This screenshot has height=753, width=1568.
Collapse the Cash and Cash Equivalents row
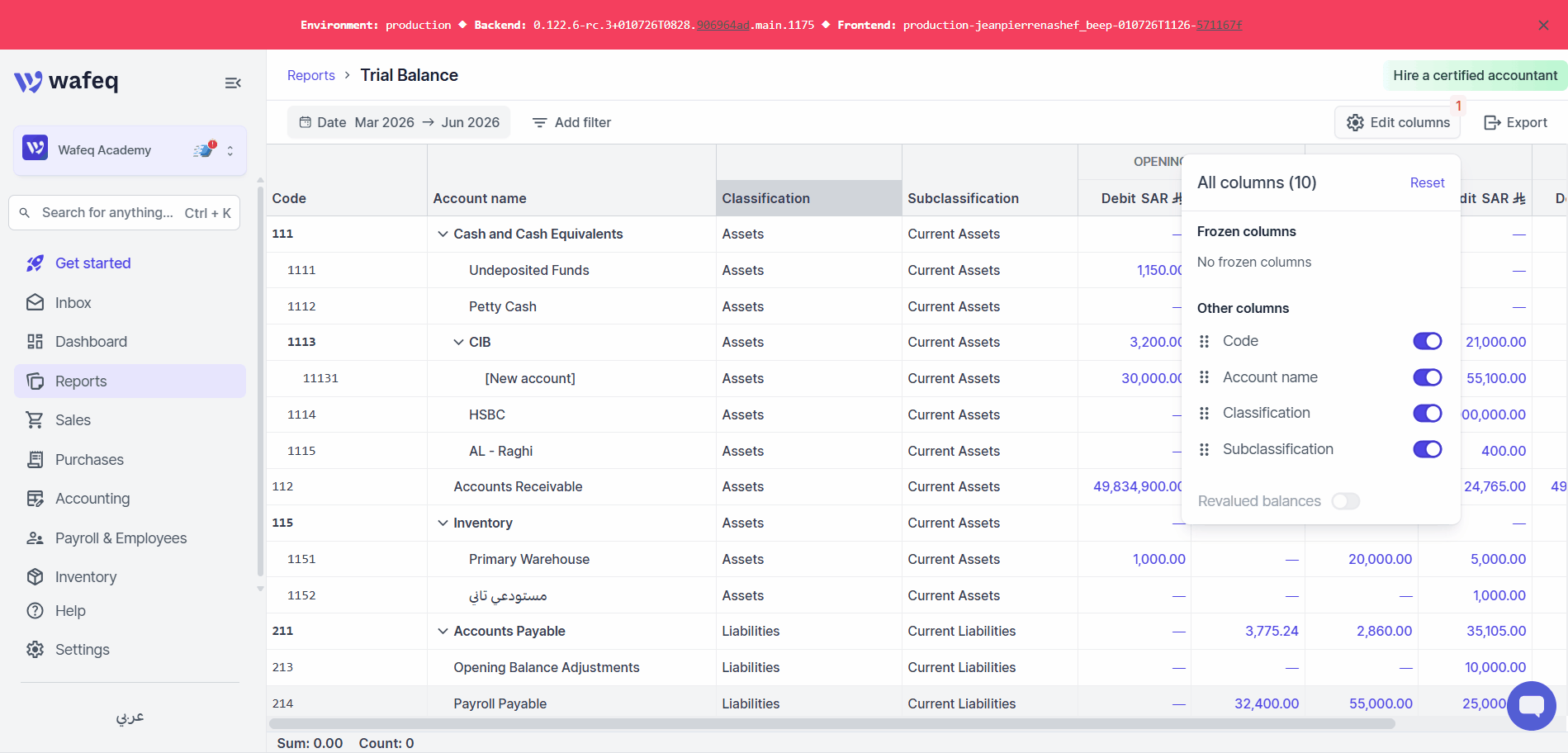pyautogui.click(x=443, y=234)
